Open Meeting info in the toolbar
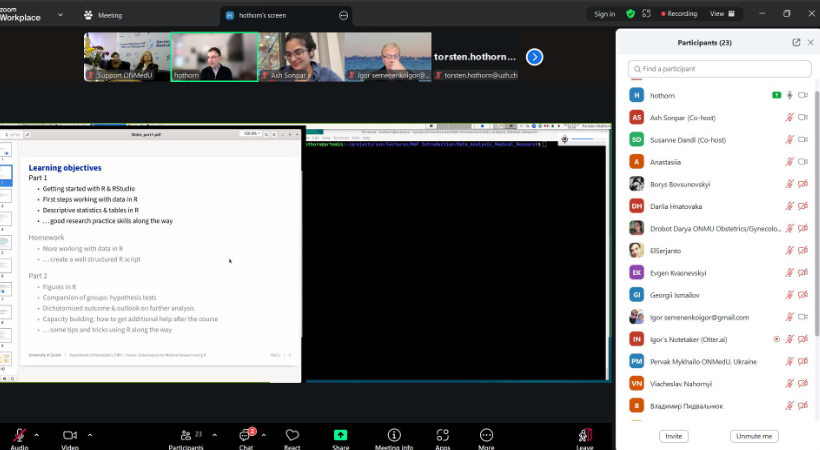This screenshot has height=450, width=820. (394, 435)
